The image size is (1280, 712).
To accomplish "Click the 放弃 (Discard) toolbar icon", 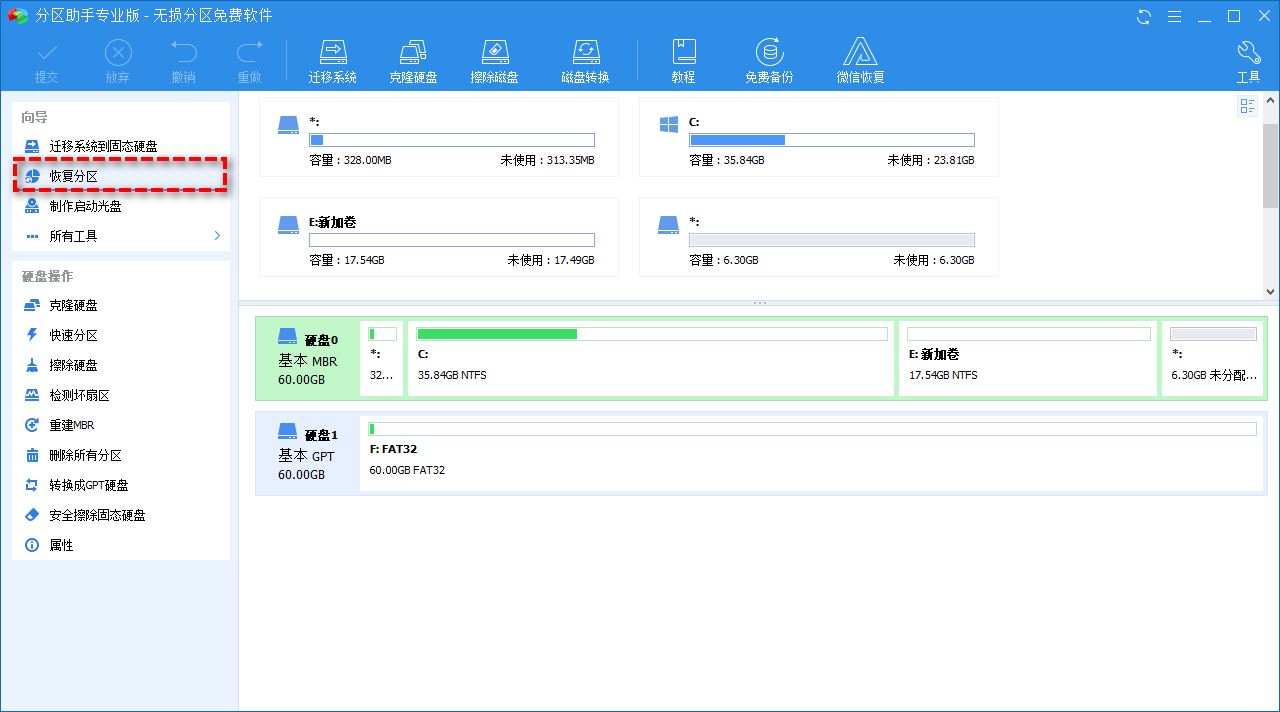I will click(117, 58).
